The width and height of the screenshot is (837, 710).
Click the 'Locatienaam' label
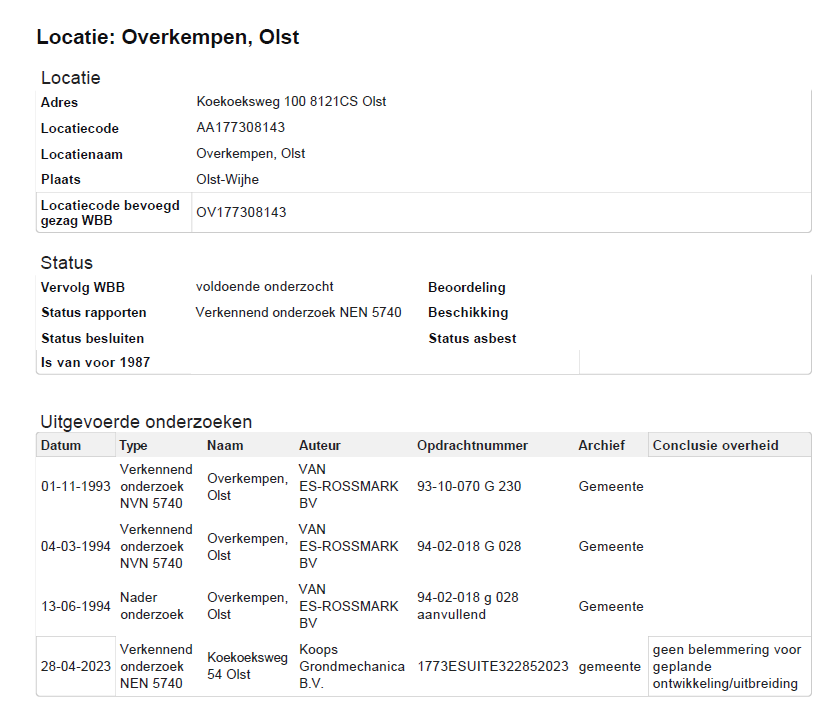[82, 155]
